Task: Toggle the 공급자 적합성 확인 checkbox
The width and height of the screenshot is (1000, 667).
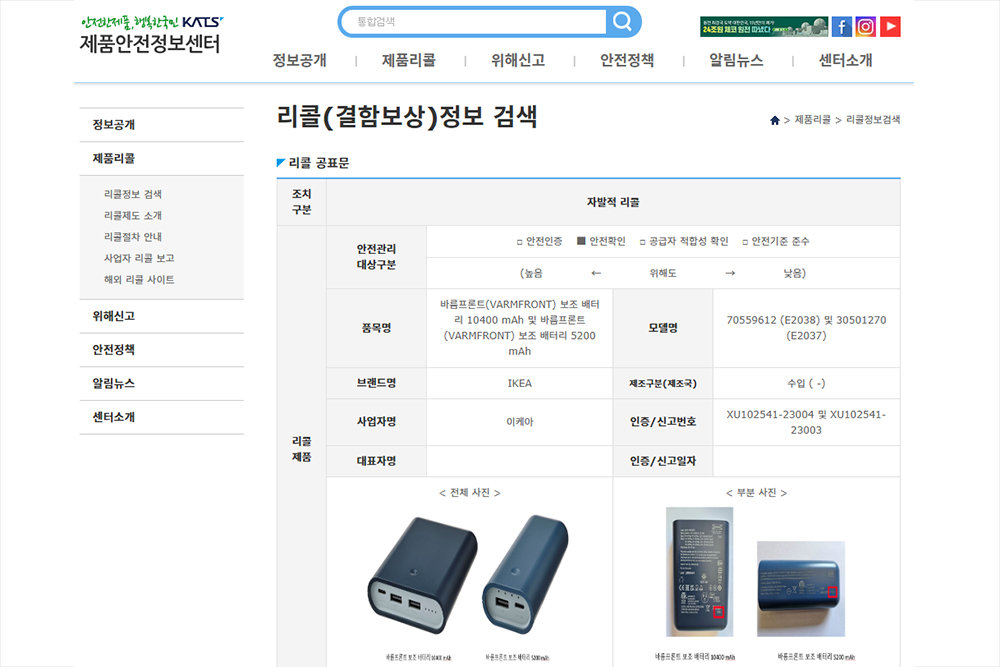Action: tap(644, 242)
